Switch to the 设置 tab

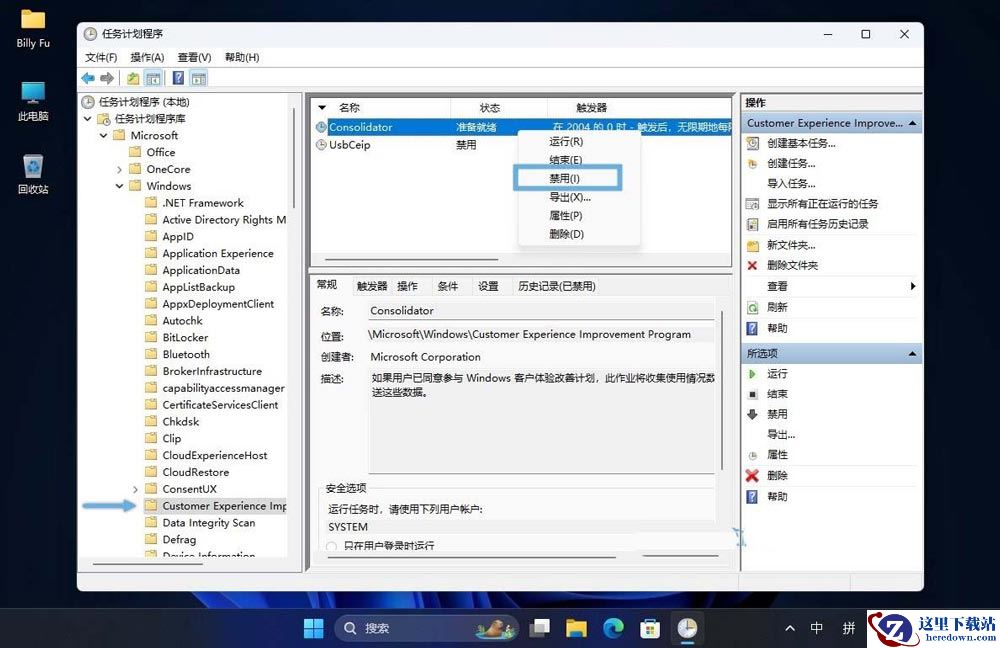pos(489,286)
